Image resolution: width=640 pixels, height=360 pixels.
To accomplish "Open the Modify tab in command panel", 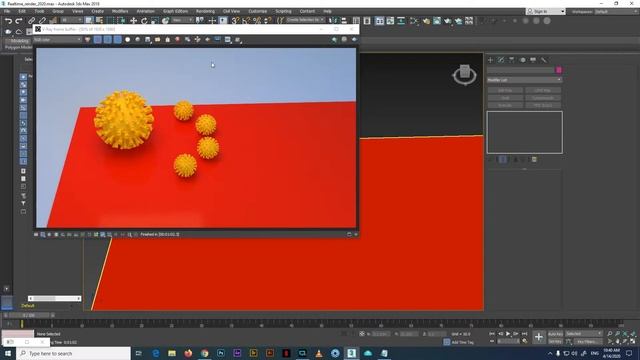I will tap(501, 60).
